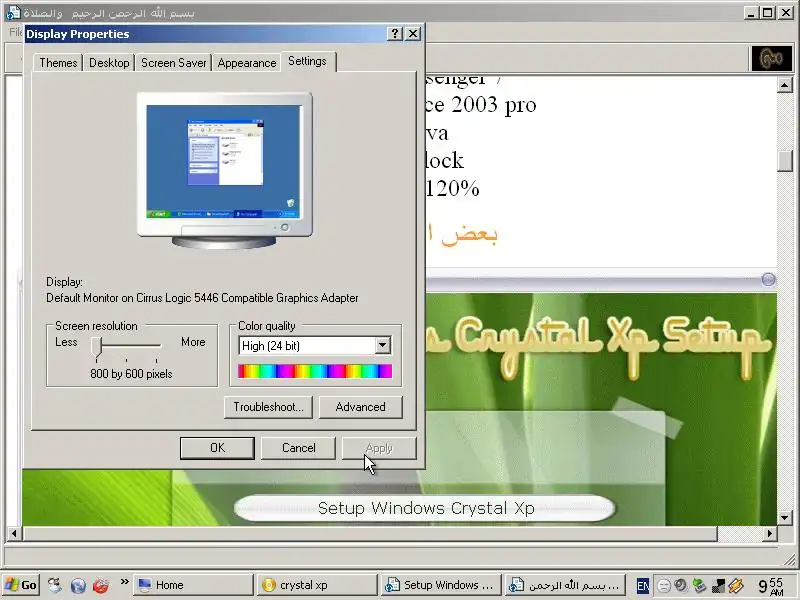Click the round face tray icon
Screen dimensions: 800x600
click(x=663, y=586)
